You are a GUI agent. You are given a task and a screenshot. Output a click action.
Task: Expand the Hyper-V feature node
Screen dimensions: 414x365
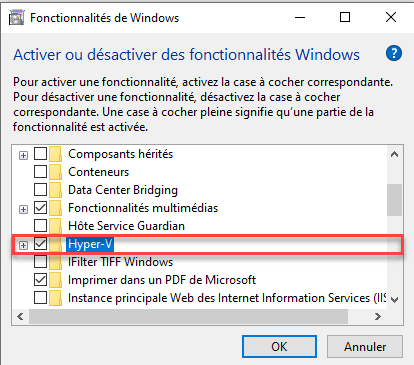pyautogui.click(x=23, y=245)
